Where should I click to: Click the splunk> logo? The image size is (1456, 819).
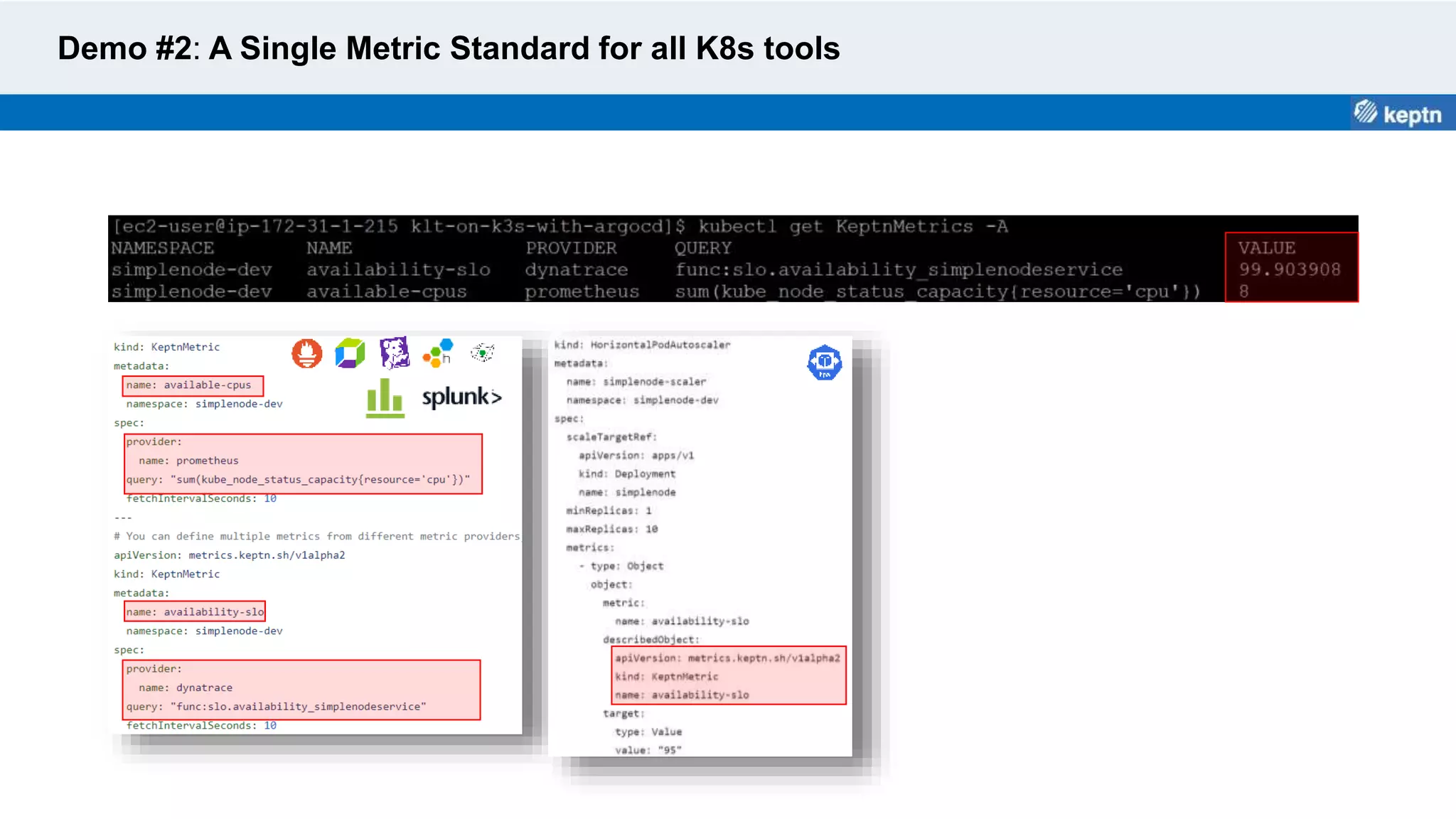coord(462,397)
